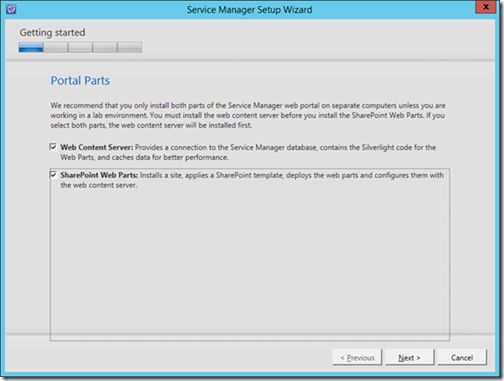This screenshot has height=381, width=504.
Task: Select the last progress step segment
Action: pos(130,47)
